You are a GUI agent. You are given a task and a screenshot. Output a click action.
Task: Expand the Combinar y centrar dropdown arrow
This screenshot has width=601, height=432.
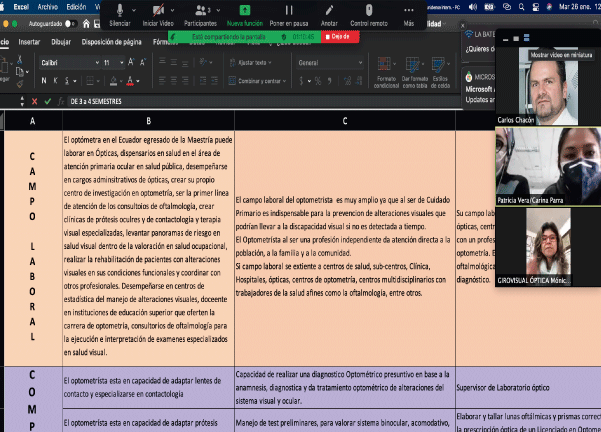click(x=284, y=81)
